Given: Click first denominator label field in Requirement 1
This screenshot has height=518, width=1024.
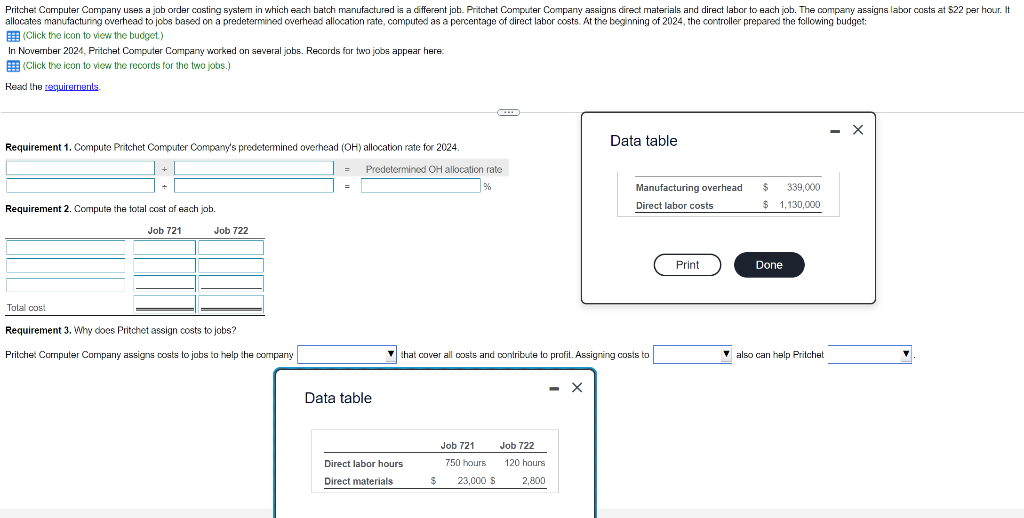Looking at the screenshot, I should point(254,169).
